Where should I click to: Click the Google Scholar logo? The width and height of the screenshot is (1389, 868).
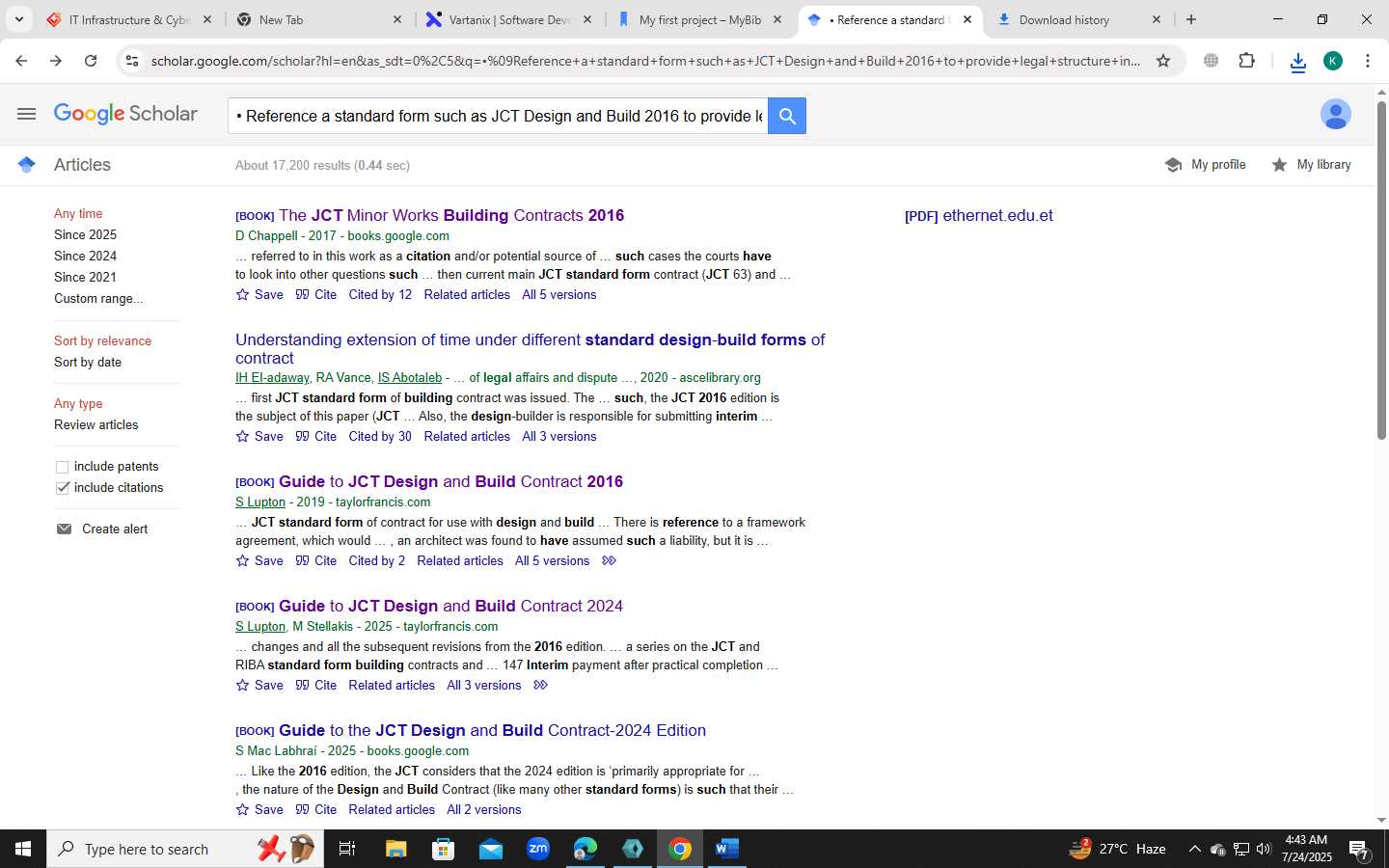(x=125, y=114)
